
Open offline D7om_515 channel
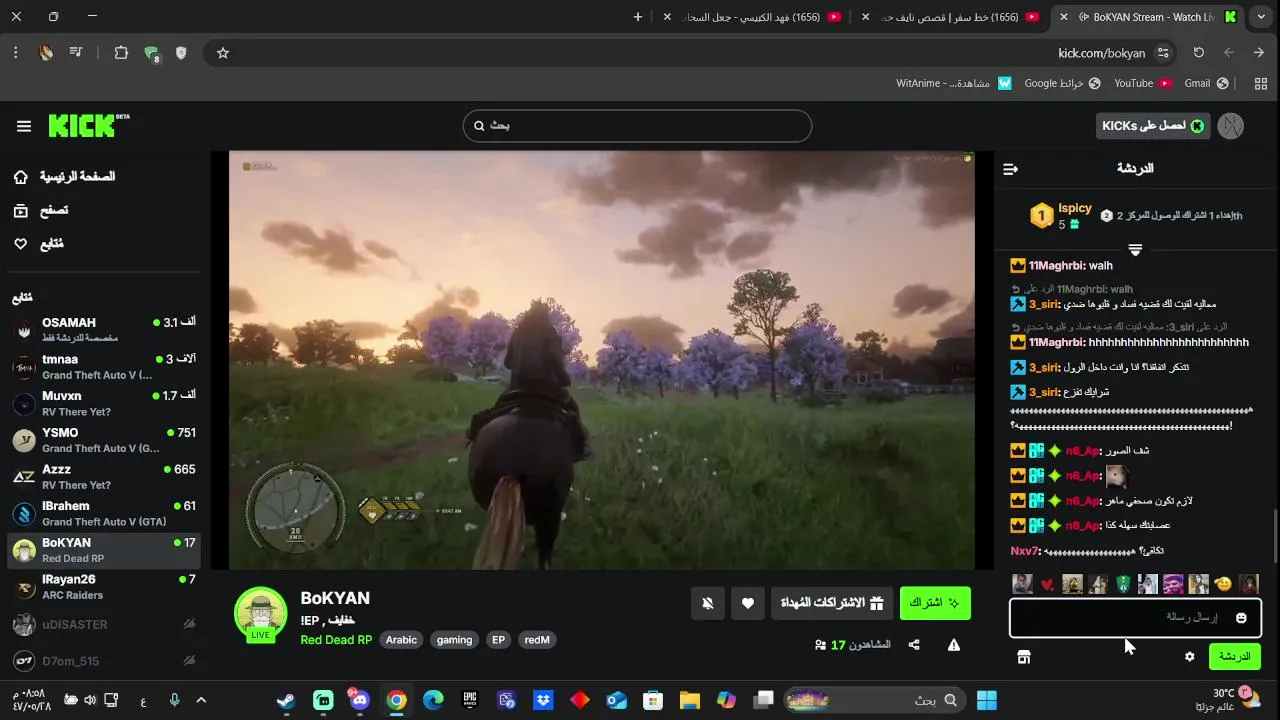tap(104, 661)
